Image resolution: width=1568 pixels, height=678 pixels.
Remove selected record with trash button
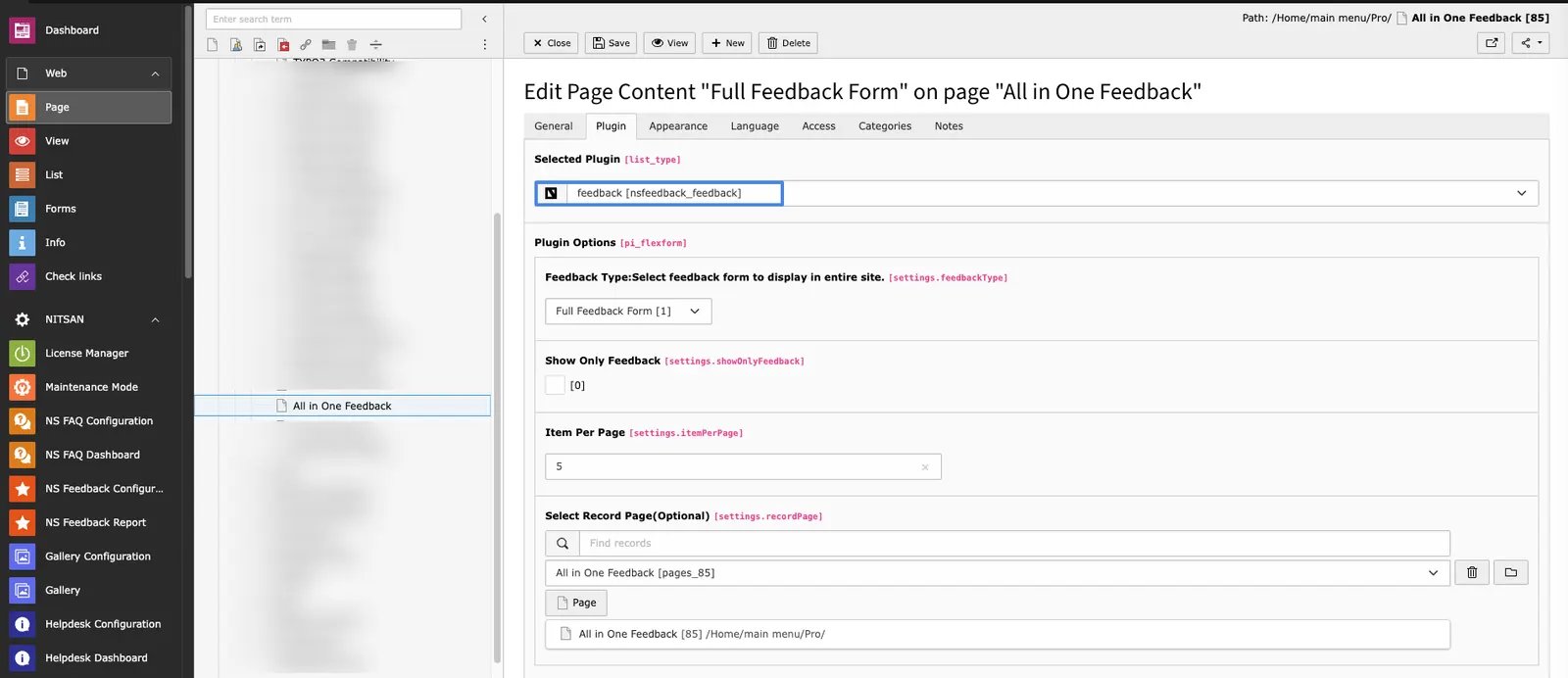click(1472, 573)
